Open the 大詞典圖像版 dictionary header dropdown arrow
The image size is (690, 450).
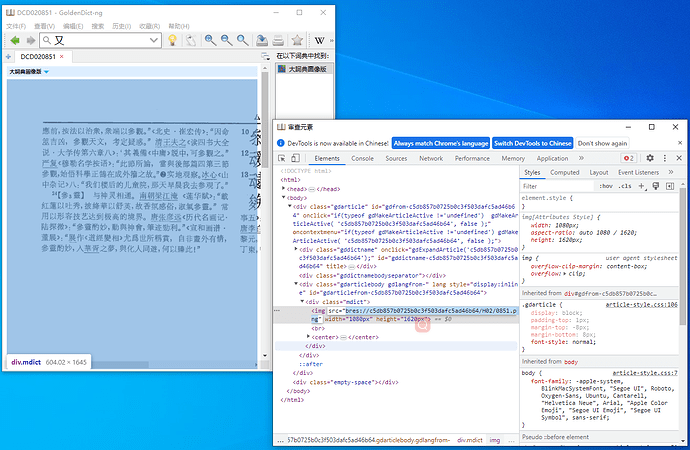pos(47,72)
